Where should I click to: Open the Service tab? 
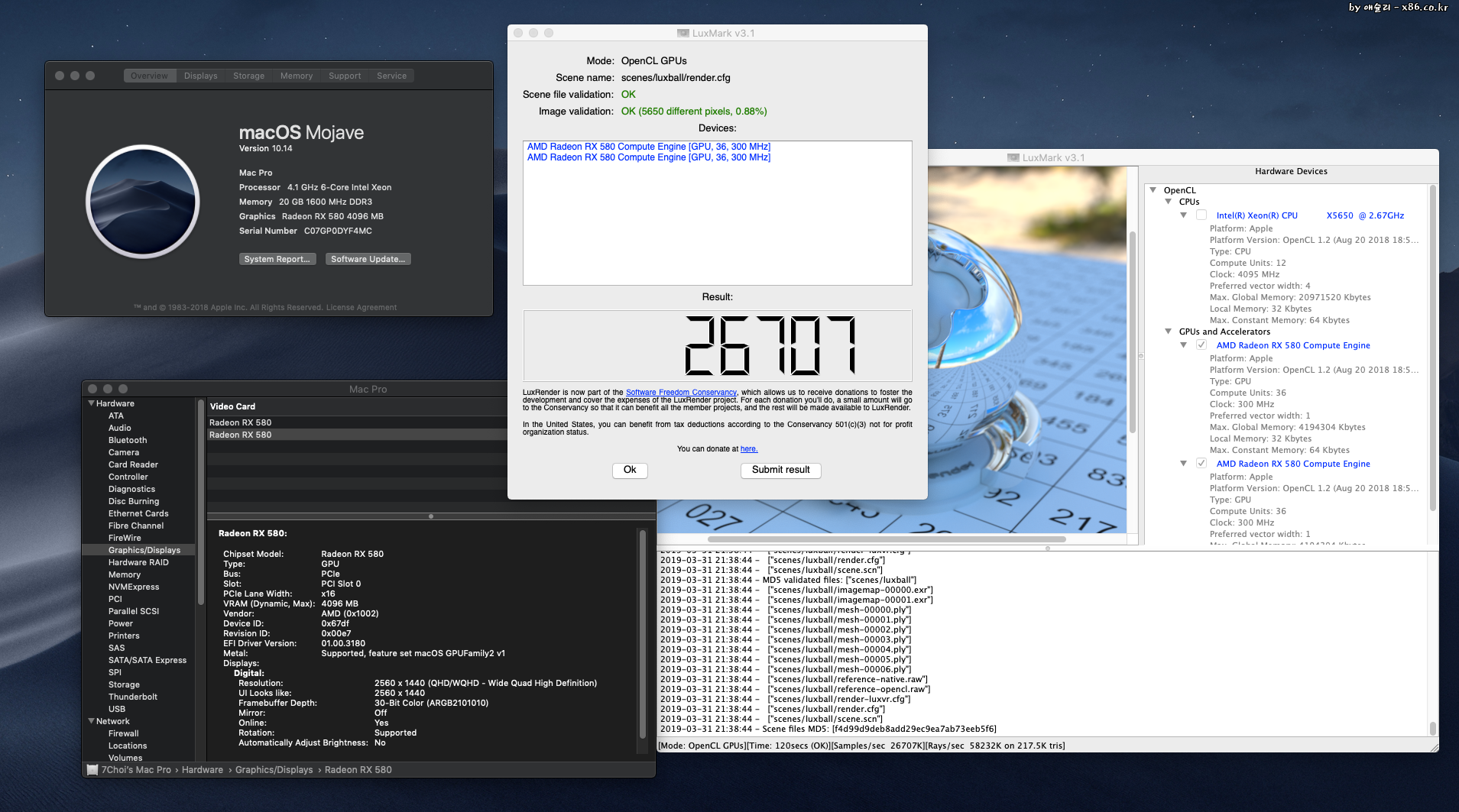[x=392, y=76]
